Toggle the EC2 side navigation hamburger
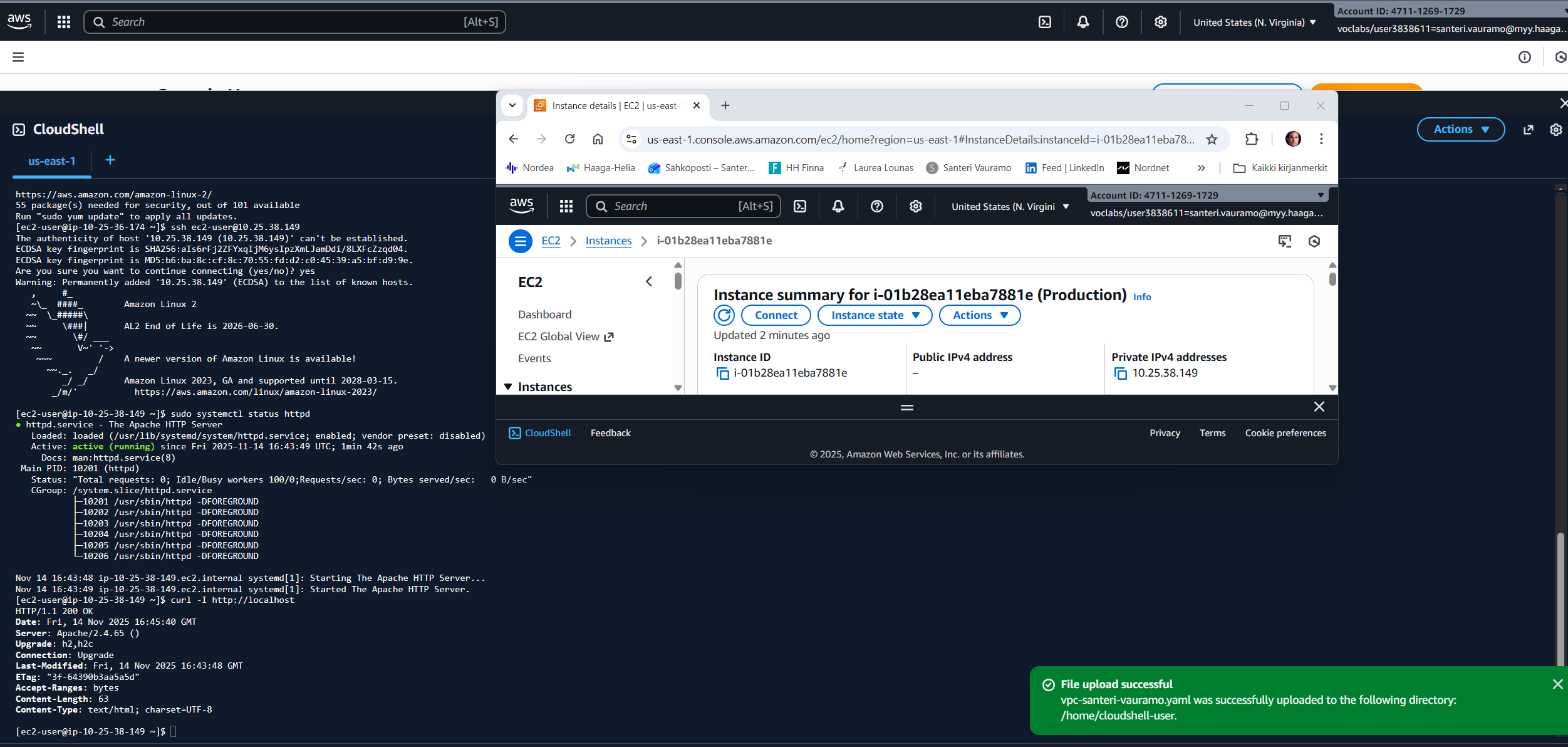This screenshot has height=747, width=1568. click(x=520, y=241)
